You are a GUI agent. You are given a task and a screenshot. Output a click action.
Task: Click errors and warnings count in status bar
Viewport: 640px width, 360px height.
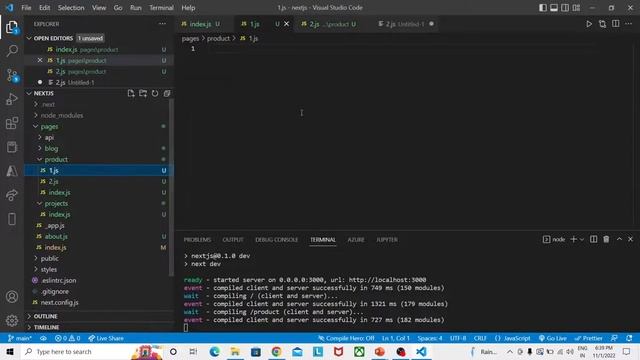[68, 338]
